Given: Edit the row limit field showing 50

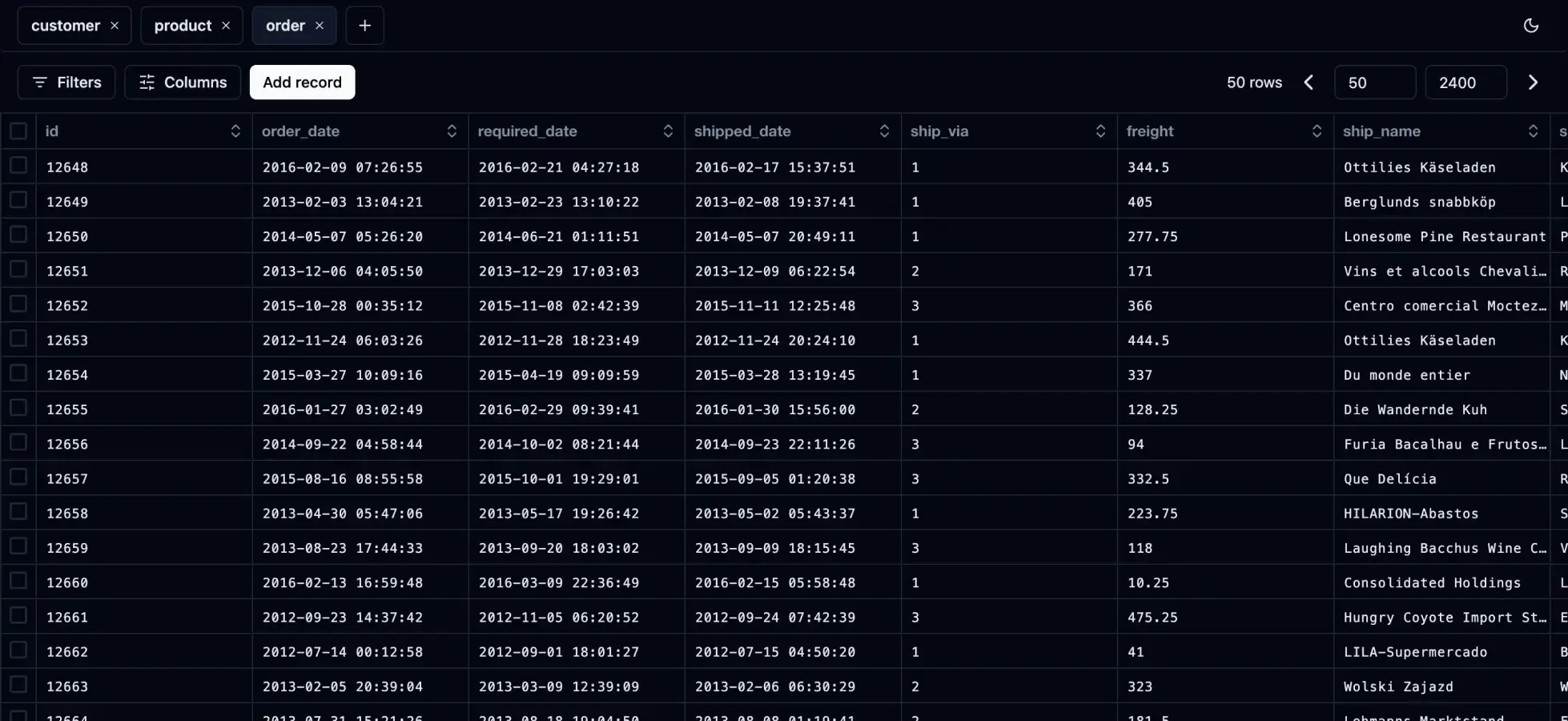Looking at the screenshot, I should [1374, 83].
